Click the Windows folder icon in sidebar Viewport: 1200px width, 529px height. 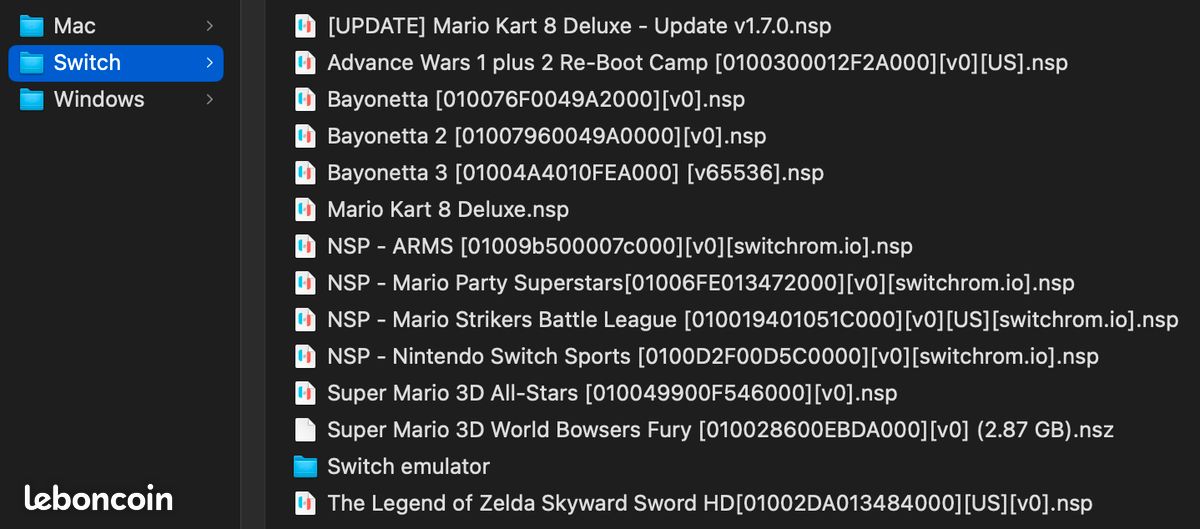32,99
